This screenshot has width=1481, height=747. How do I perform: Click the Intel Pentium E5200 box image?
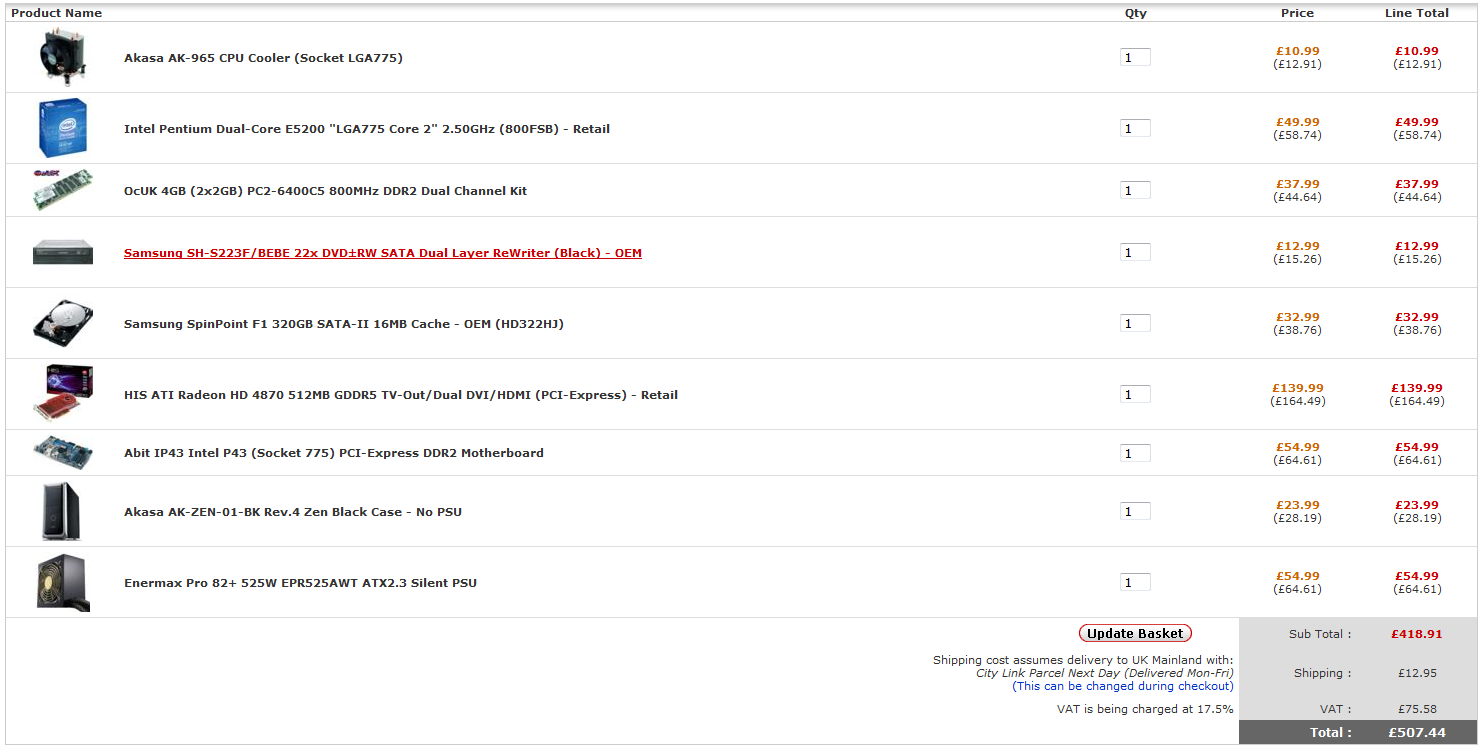tap(63, 128)
